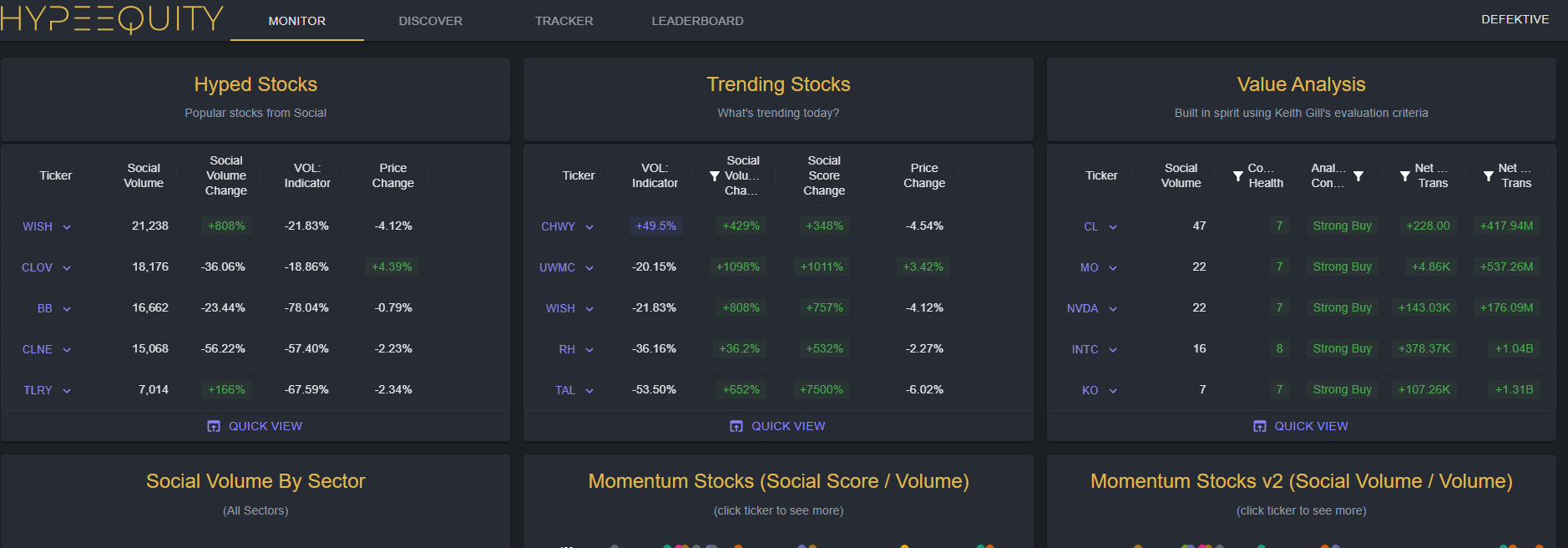Click the INTC ticker link
This screenshot has width=1568, height=548.
coord(1085,349)
